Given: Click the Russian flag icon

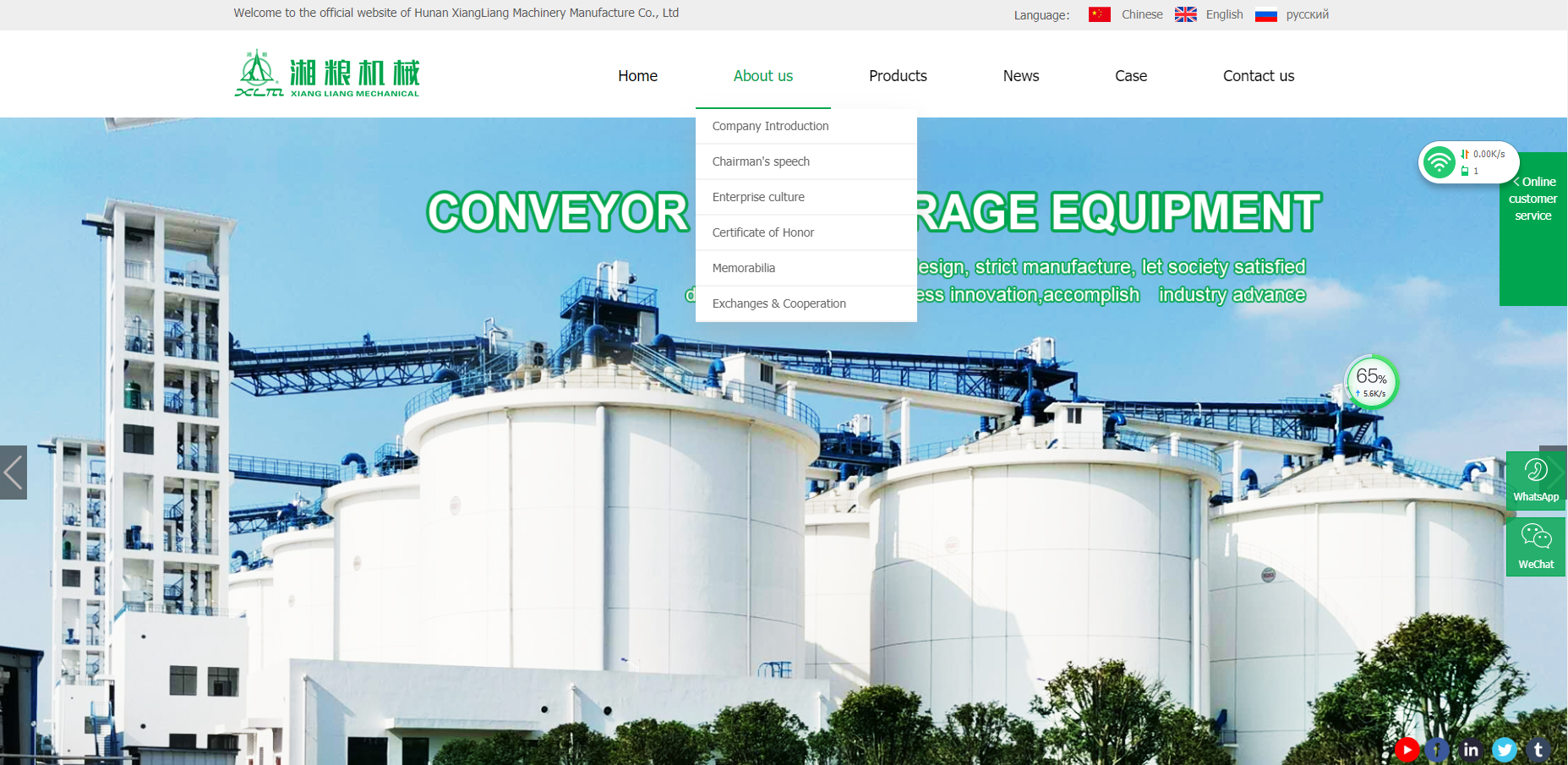Looking at the screenshot, I should click(x=1265, y=14).
